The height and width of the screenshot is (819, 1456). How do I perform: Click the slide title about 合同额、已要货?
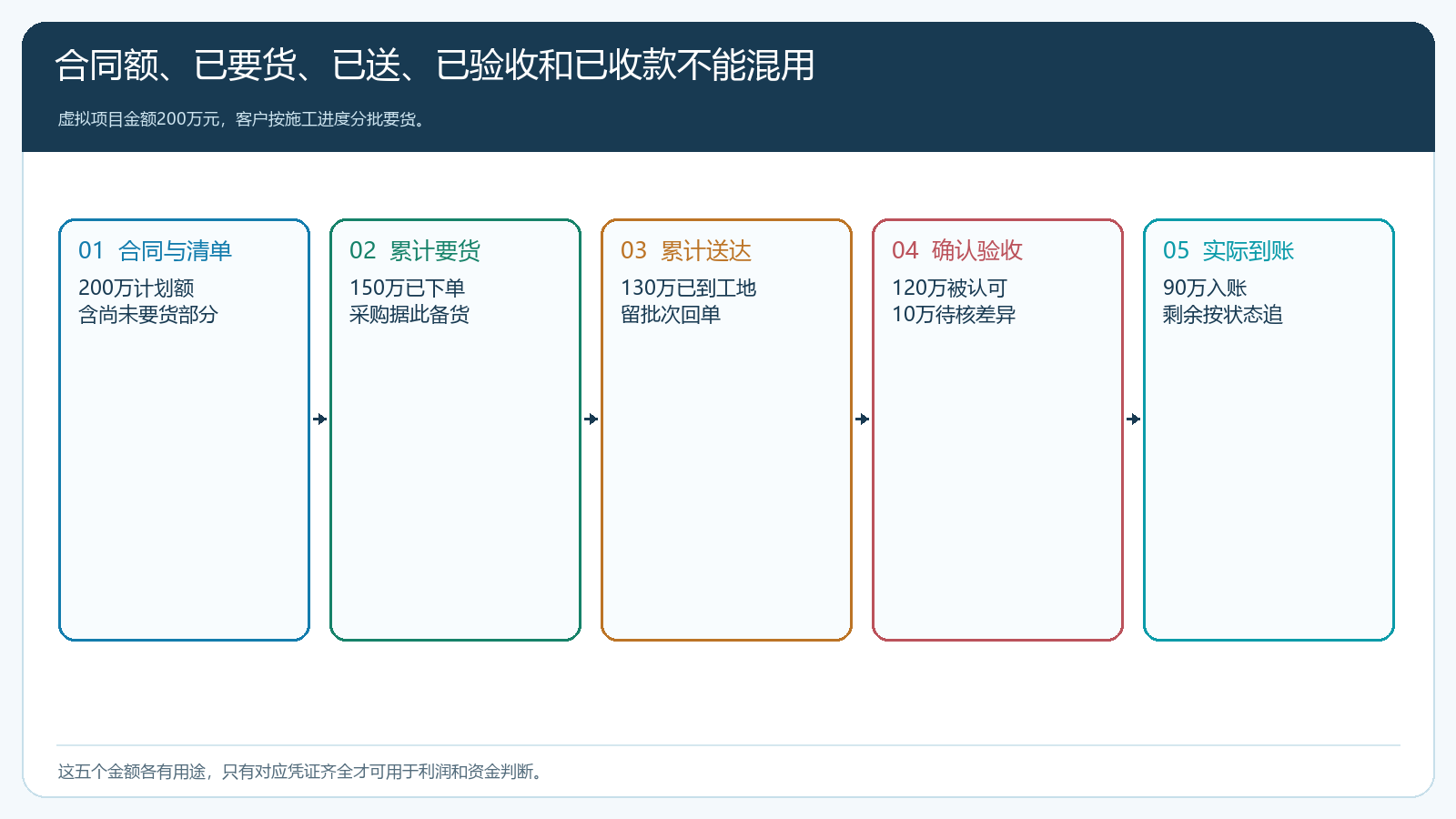435,66
